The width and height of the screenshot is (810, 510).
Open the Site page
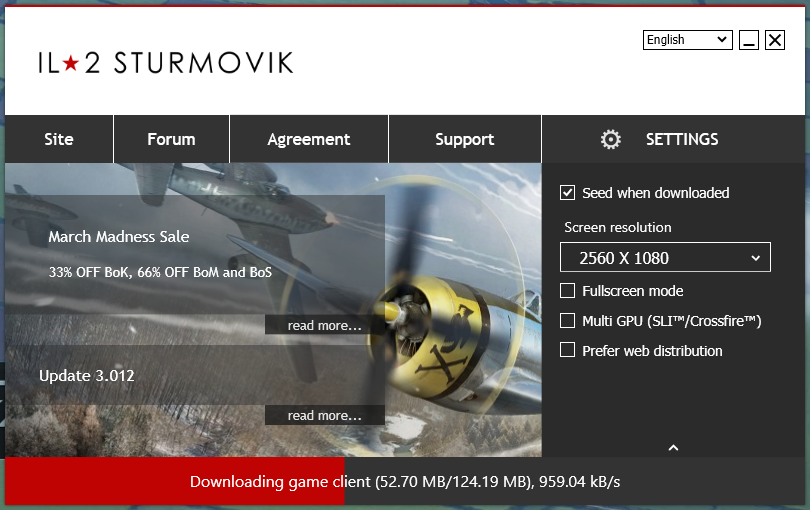coord(59,139)
